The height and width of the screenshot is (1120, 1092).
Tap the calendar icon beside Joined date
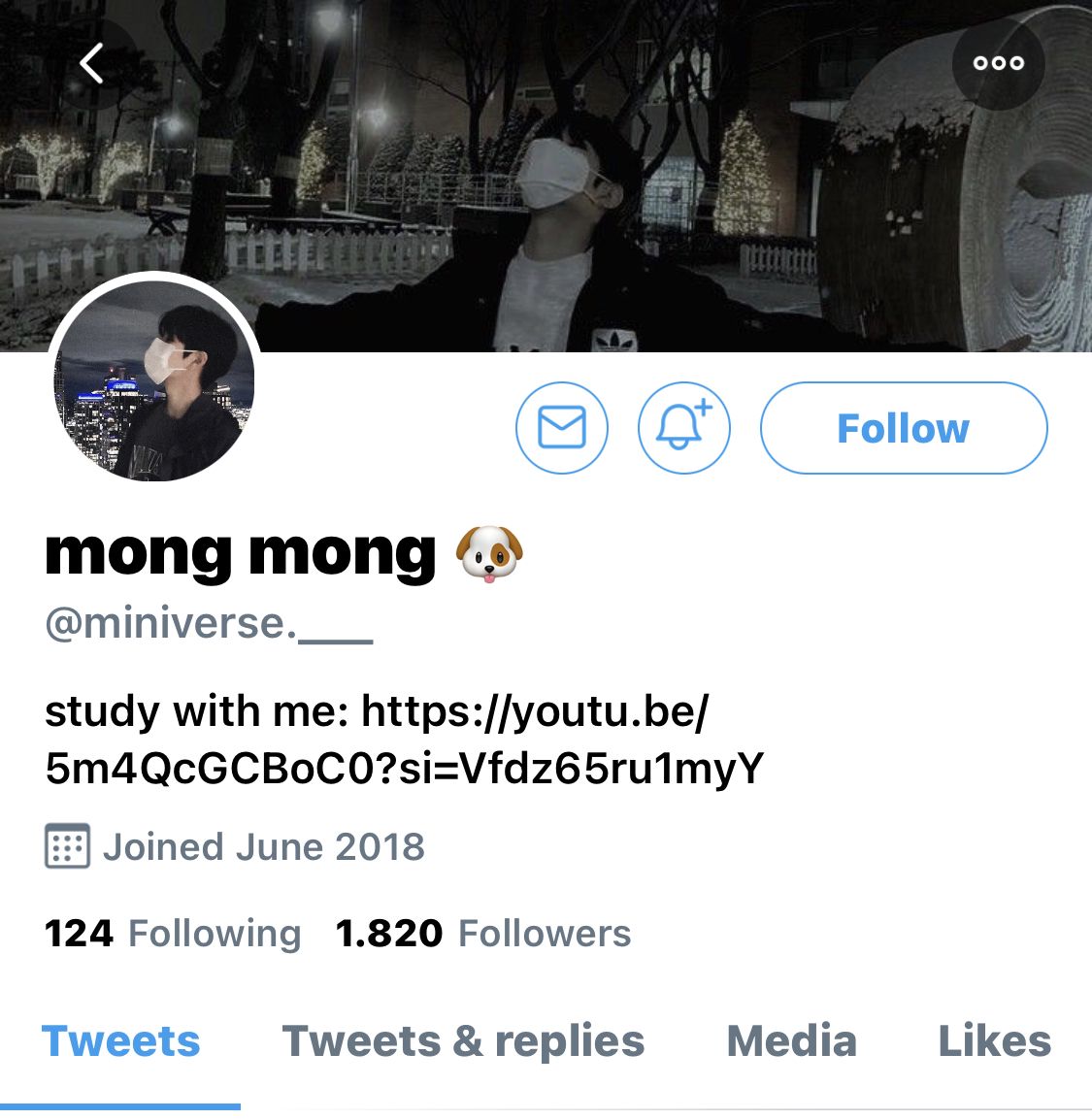click(67, 845)
